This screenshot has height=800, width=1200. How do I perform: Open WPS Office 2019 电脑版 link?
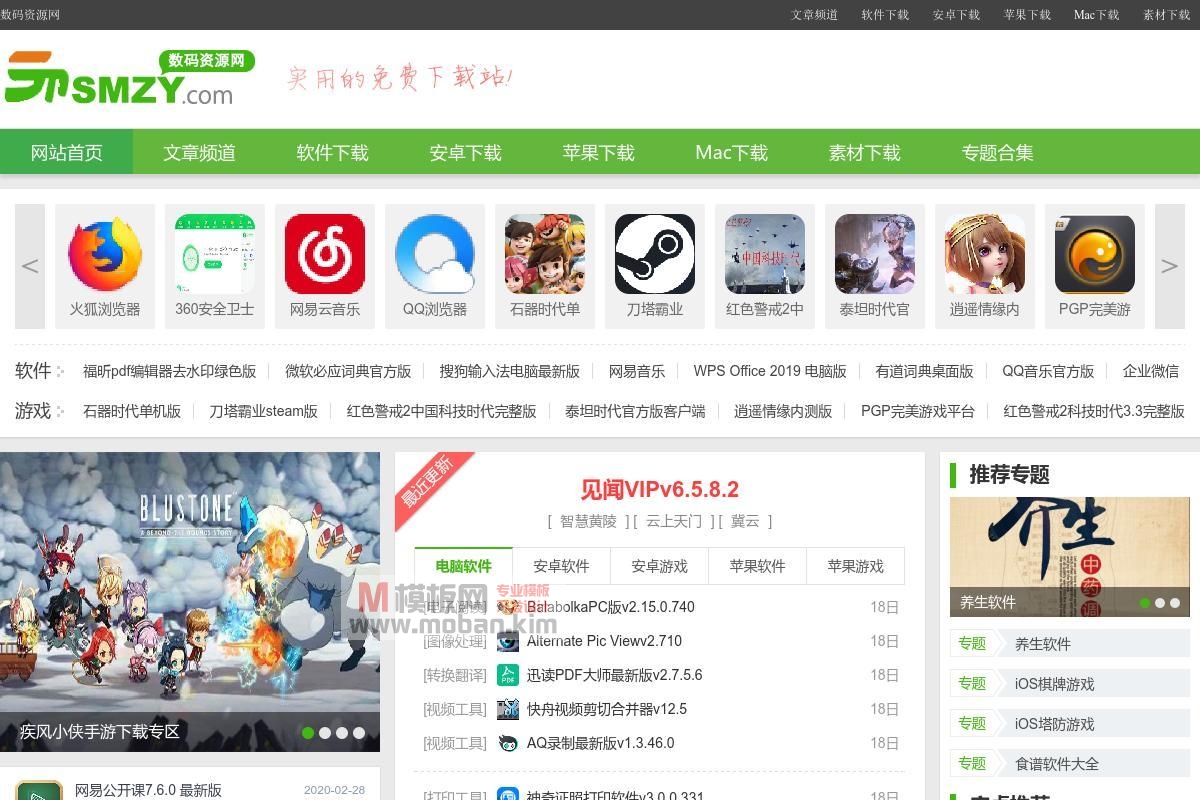point(770,371)
